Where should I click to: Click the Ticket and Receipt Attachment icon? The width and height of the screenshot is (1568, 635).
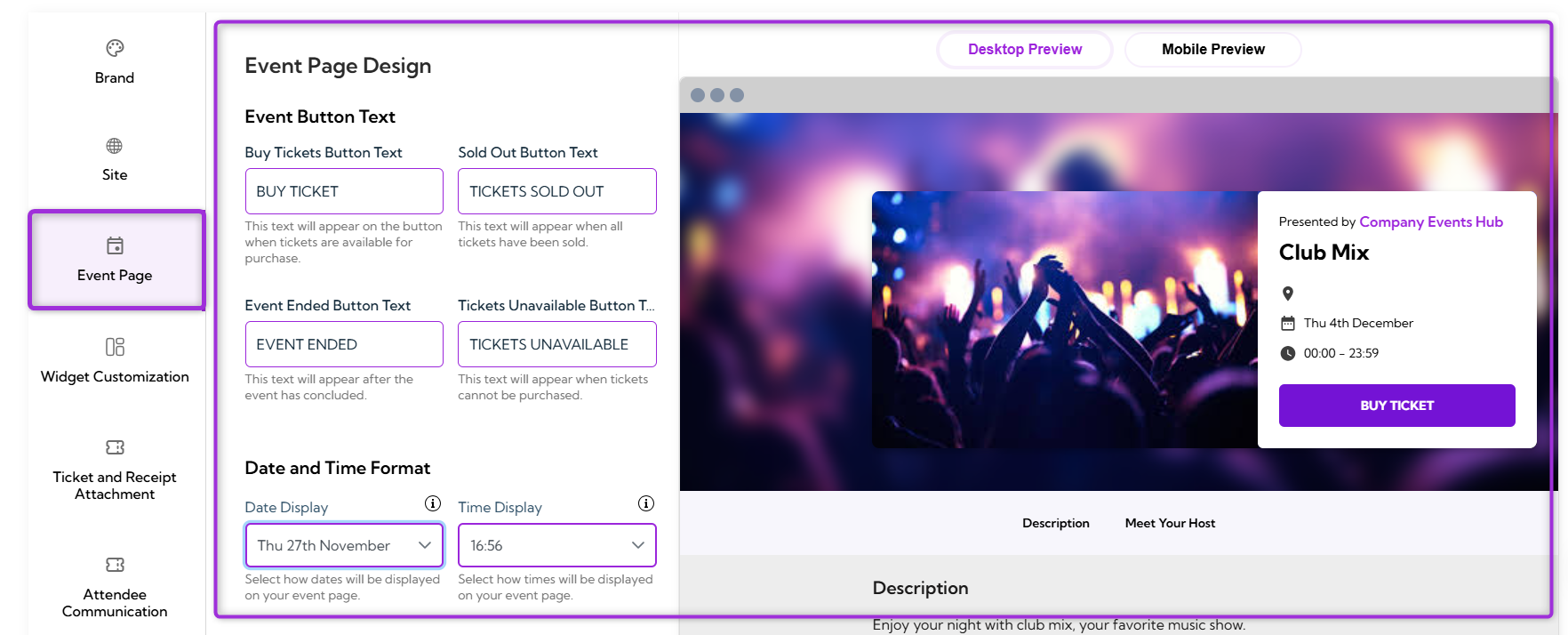pos(115,447)
